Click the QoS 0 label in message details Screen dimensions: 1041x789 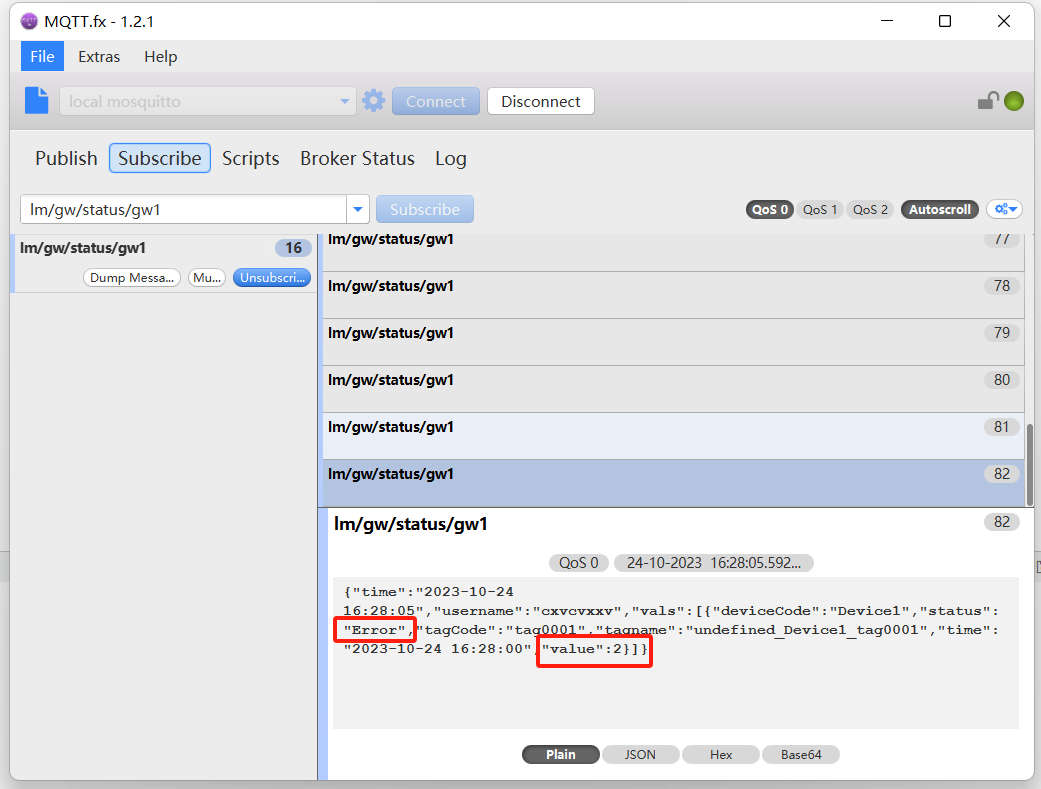tap(578, 563)
